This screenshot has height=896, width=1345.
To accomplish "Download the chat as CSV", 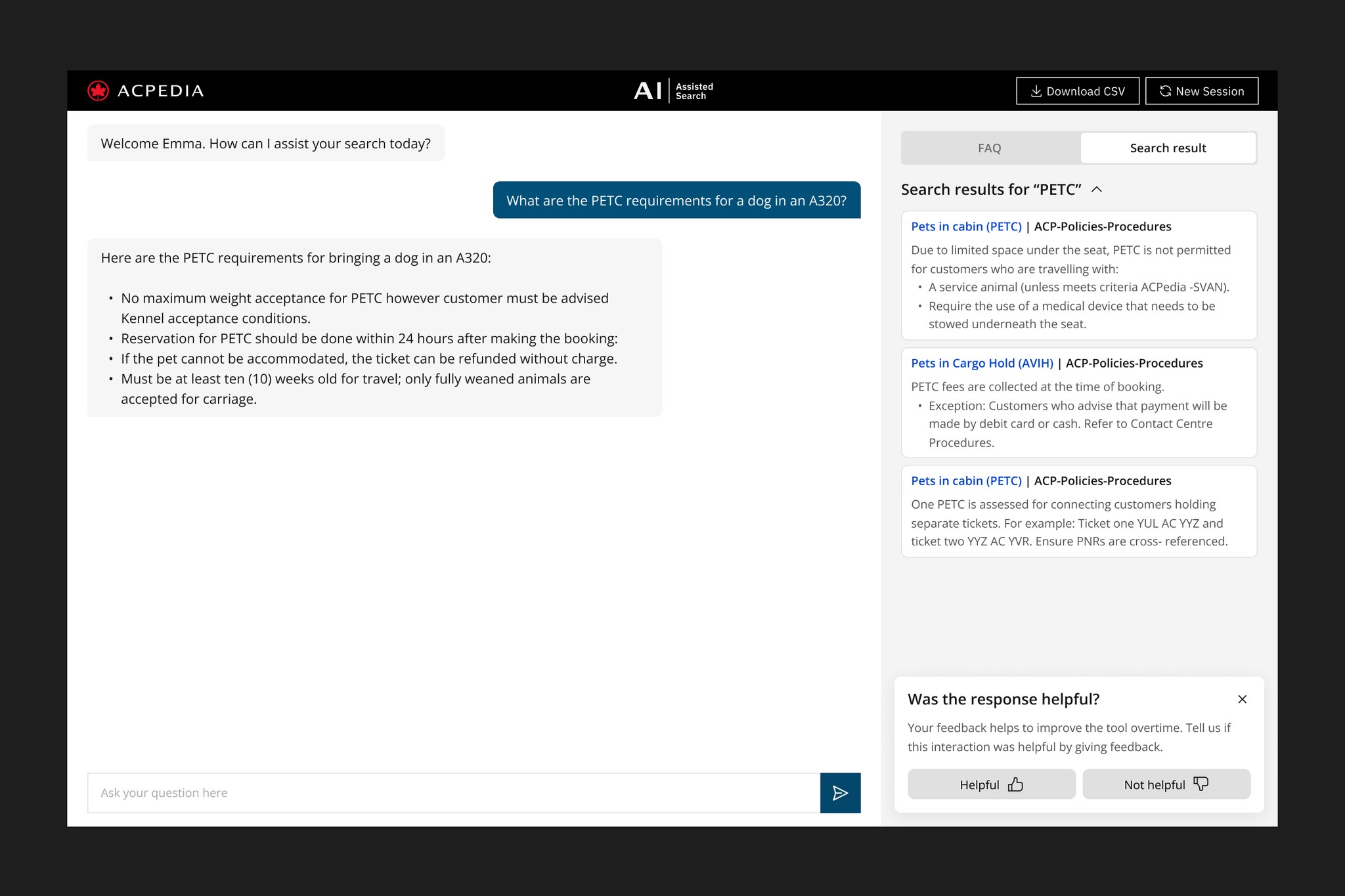I will tap(1077, 91).
